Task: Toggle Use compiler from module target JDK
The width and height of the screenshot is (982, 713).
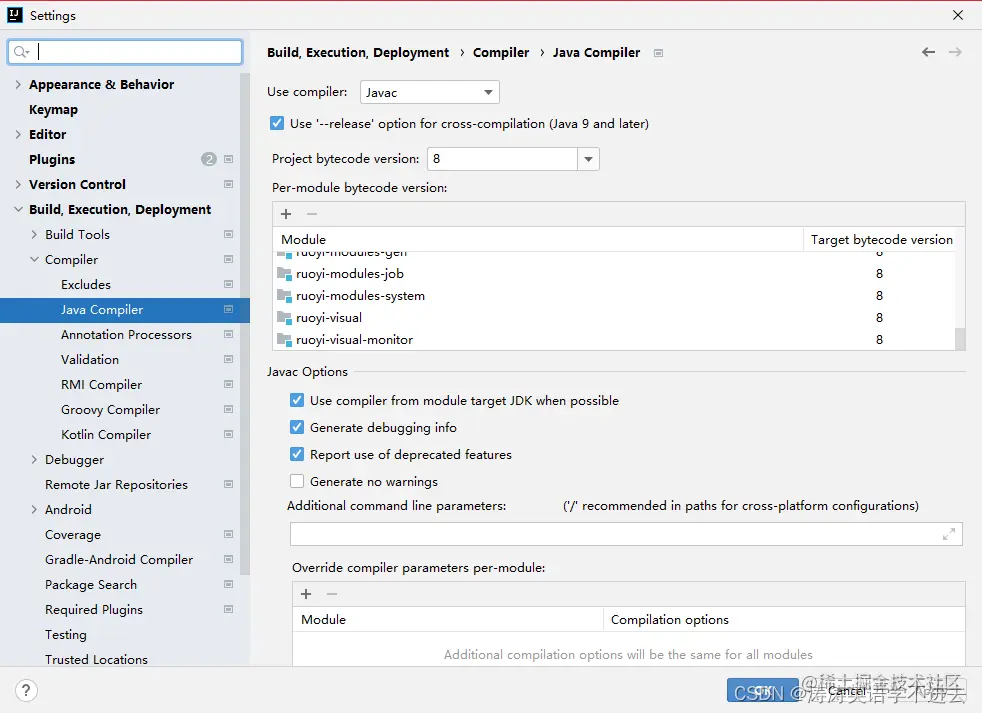Action: (x=297, y=400)
